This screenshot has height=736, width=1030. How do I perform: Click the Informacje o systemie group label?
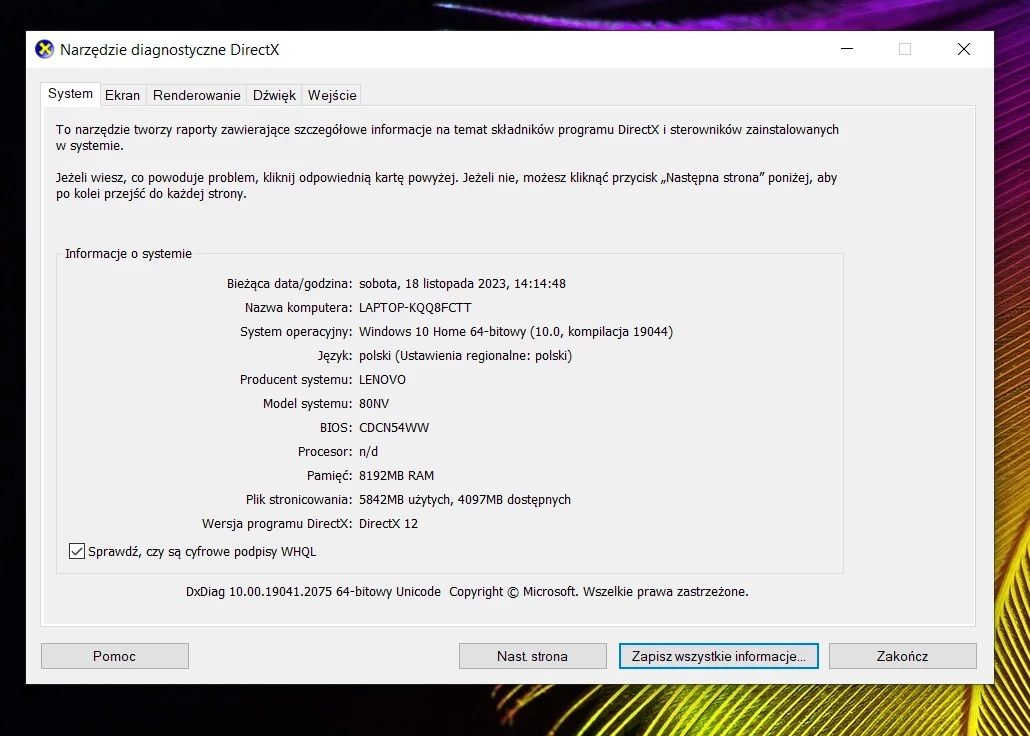point(129,254)
